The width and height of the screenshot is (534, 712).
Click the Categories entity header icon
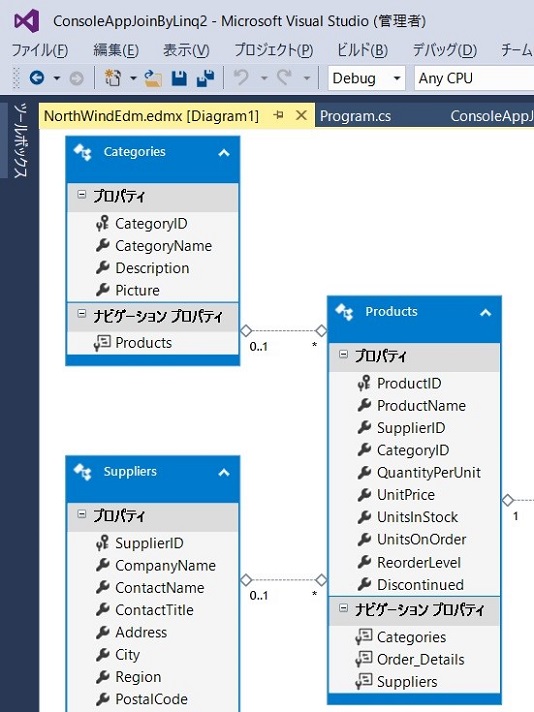coord(83,152)
